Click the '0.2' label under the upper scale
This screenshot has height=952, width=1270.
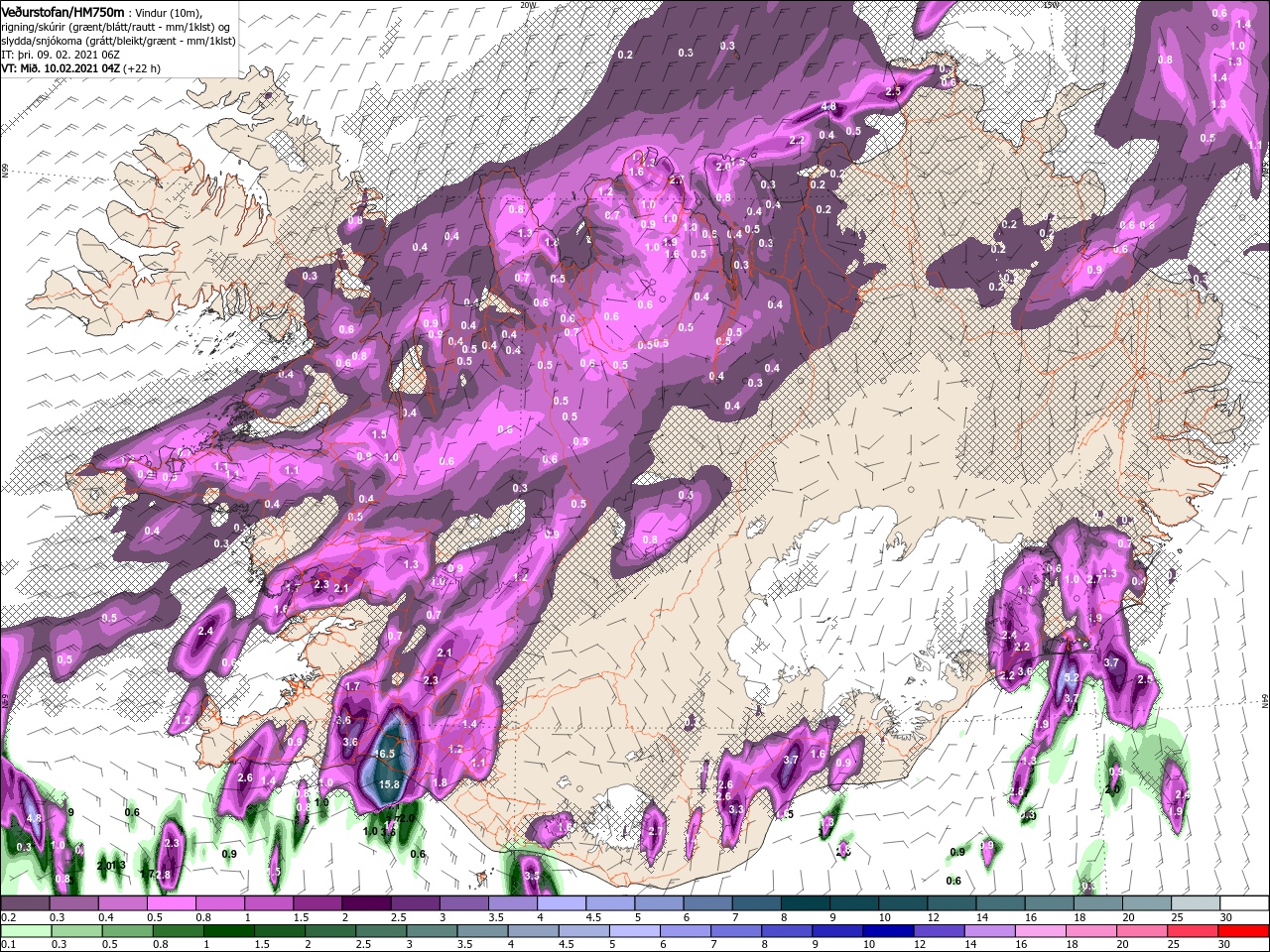(8, 917)
